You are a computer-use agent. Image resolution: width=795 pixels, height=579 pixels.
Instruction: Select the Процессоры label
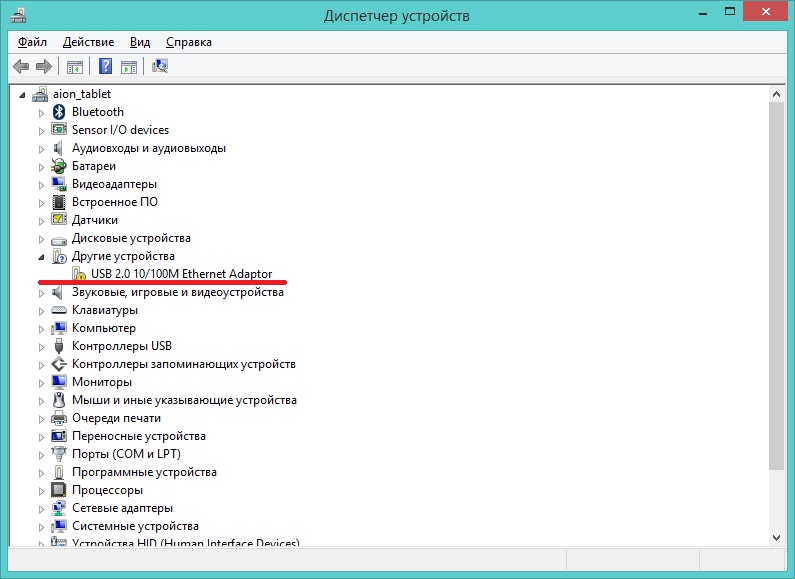(x=107, y=490)
